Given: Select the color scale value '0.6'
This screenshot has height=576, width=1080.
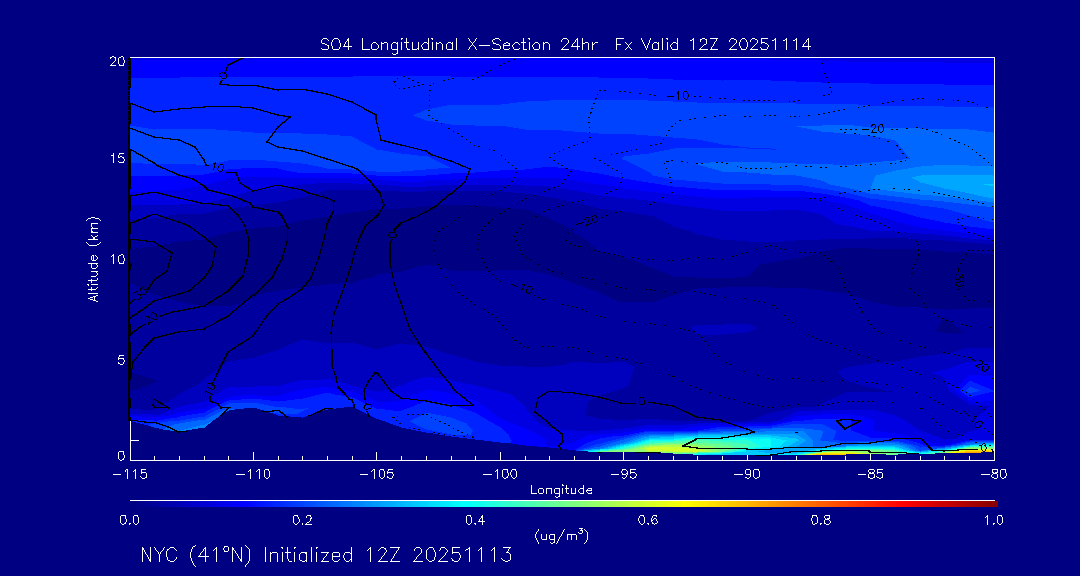Looking at the screenshot, I should click(x=649, y=520).
